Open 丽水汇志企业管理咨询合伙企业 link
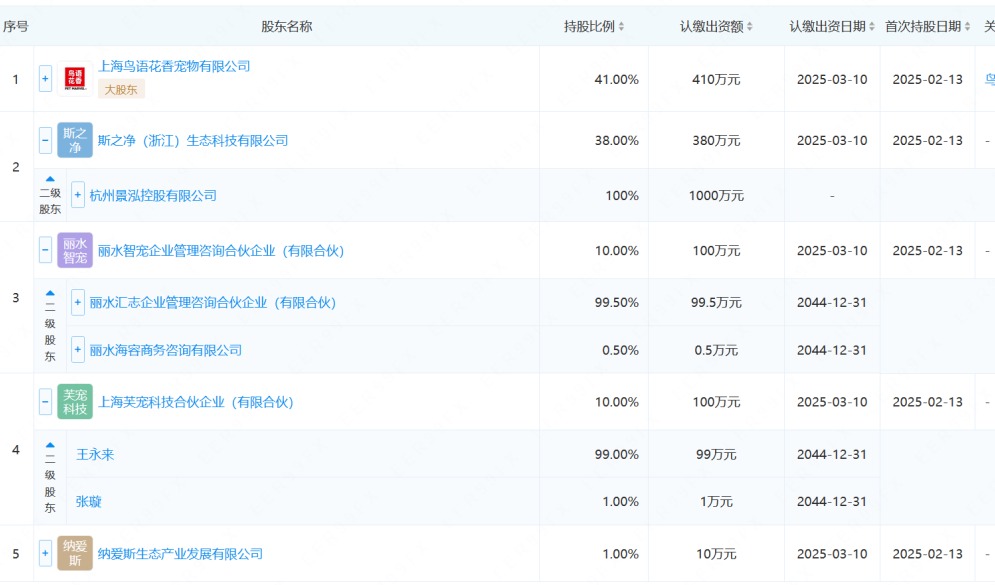 (x=213, y=303)
